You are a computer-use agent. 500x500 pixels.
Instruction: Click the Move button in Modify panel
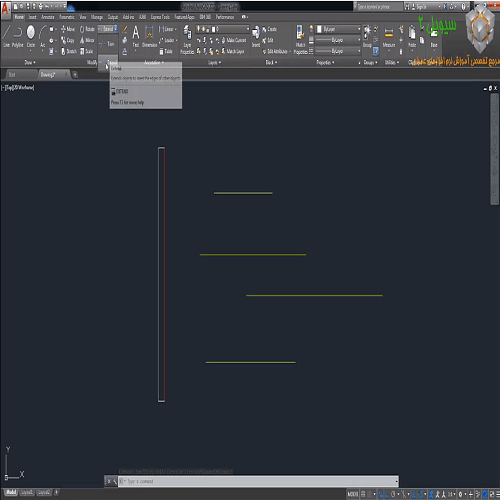(68, 29)
